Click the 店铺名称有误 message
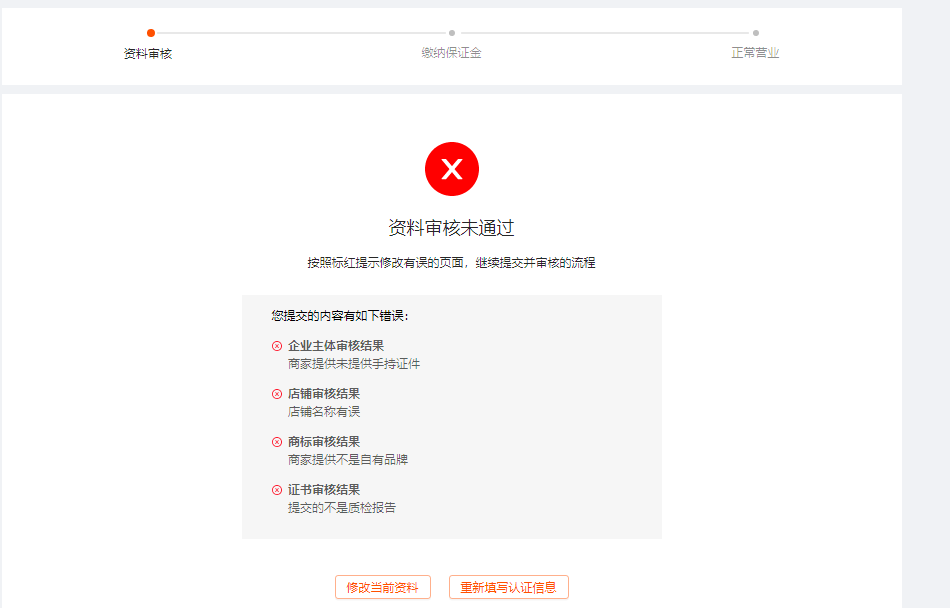Image resolution: width=950 pixels, height=608 pixels. point(324,411)
